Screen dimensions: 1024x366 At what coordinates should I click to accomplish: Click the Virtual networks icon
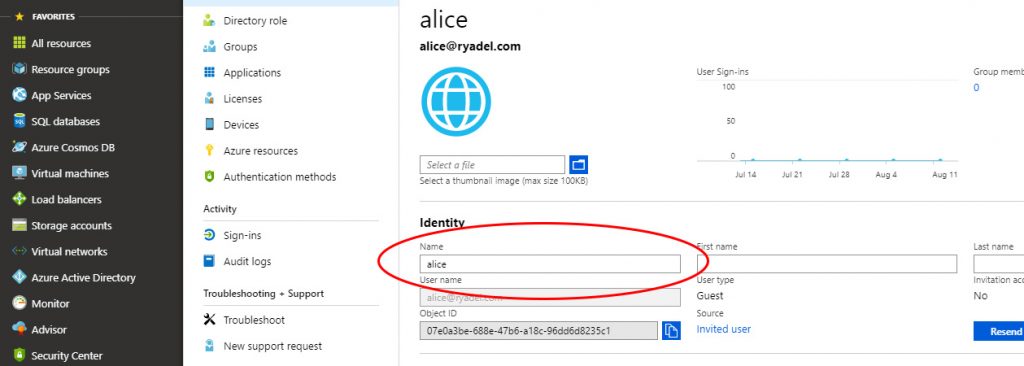click(20, 251)
